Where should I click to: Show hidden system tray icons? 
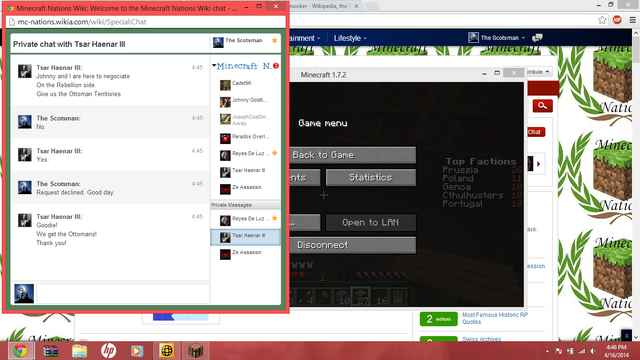point(547,351)
